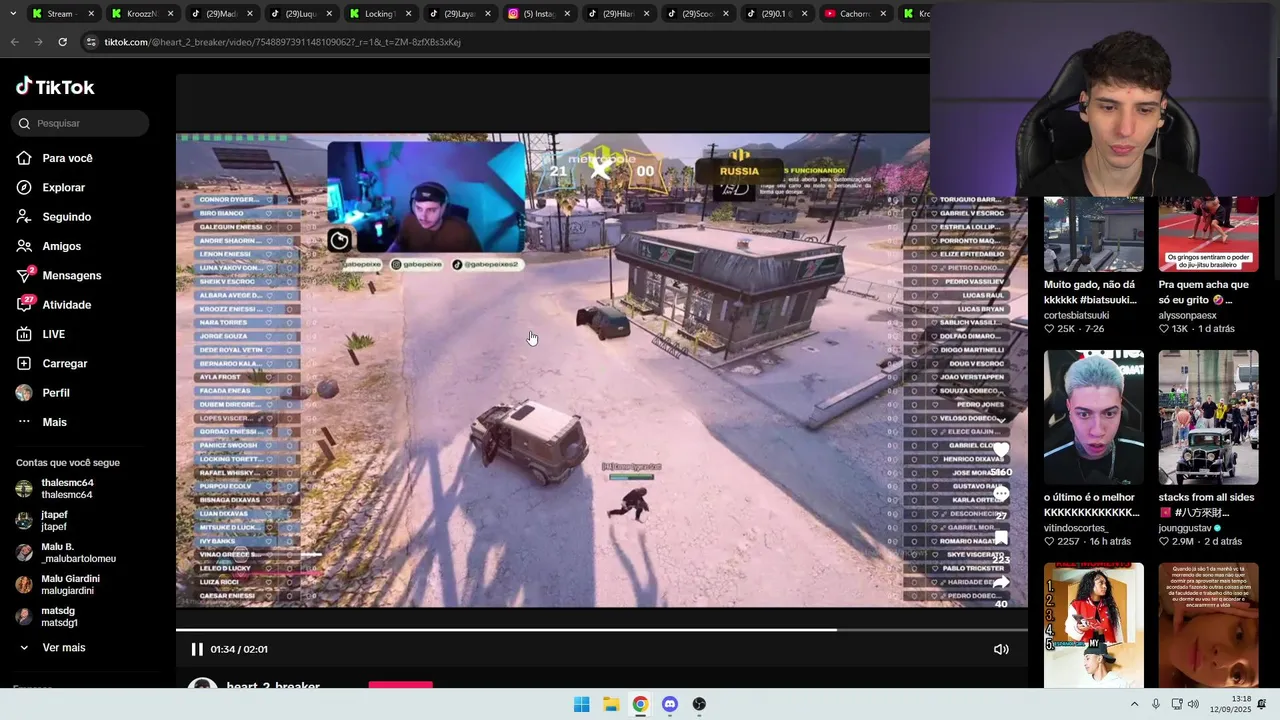Screen dimensions: 1280x720
Task: Go forward in the browser
Action: 38,42
